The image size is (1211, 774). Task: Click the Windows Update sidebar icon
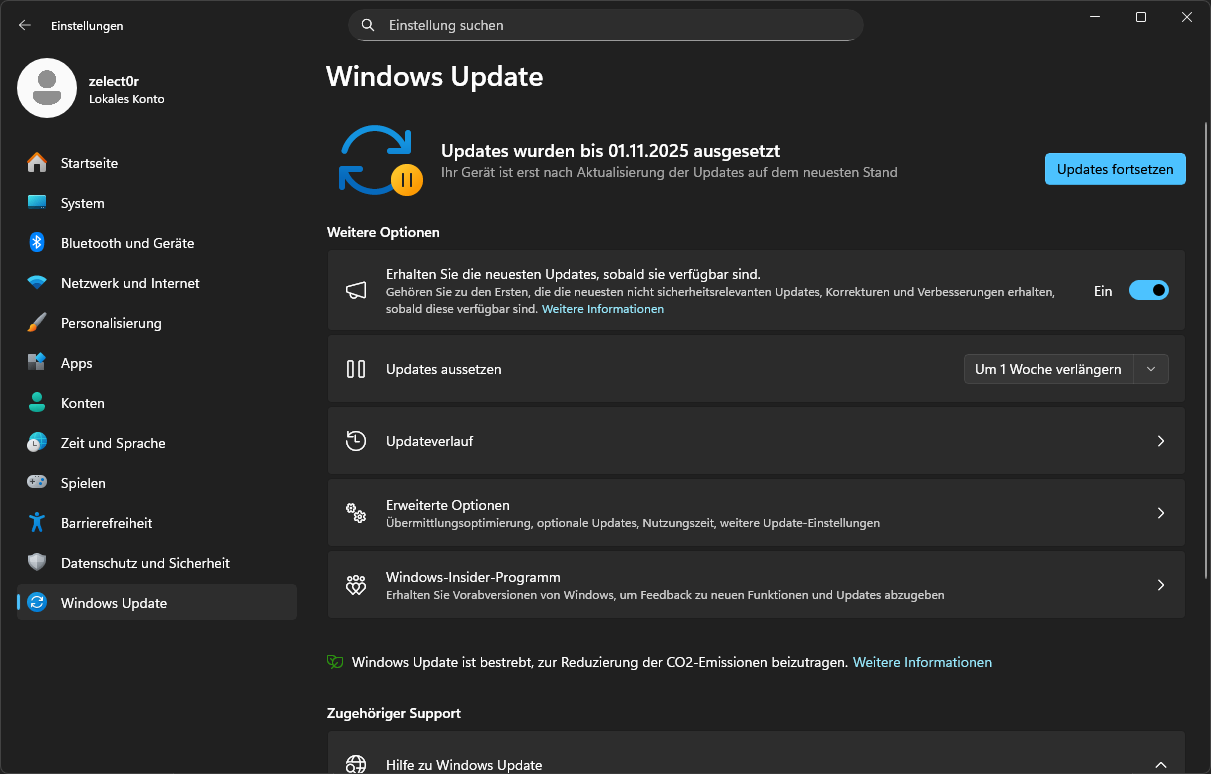(37, 603)
